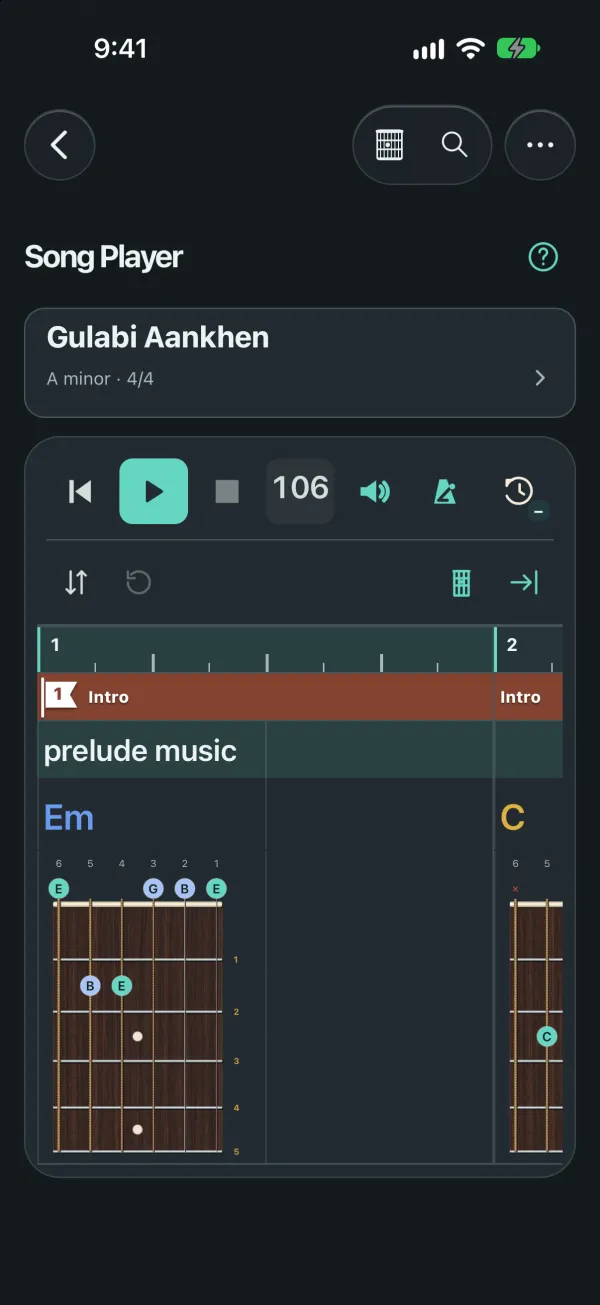
Task: Stop playback with the square button
Action: 227,491
